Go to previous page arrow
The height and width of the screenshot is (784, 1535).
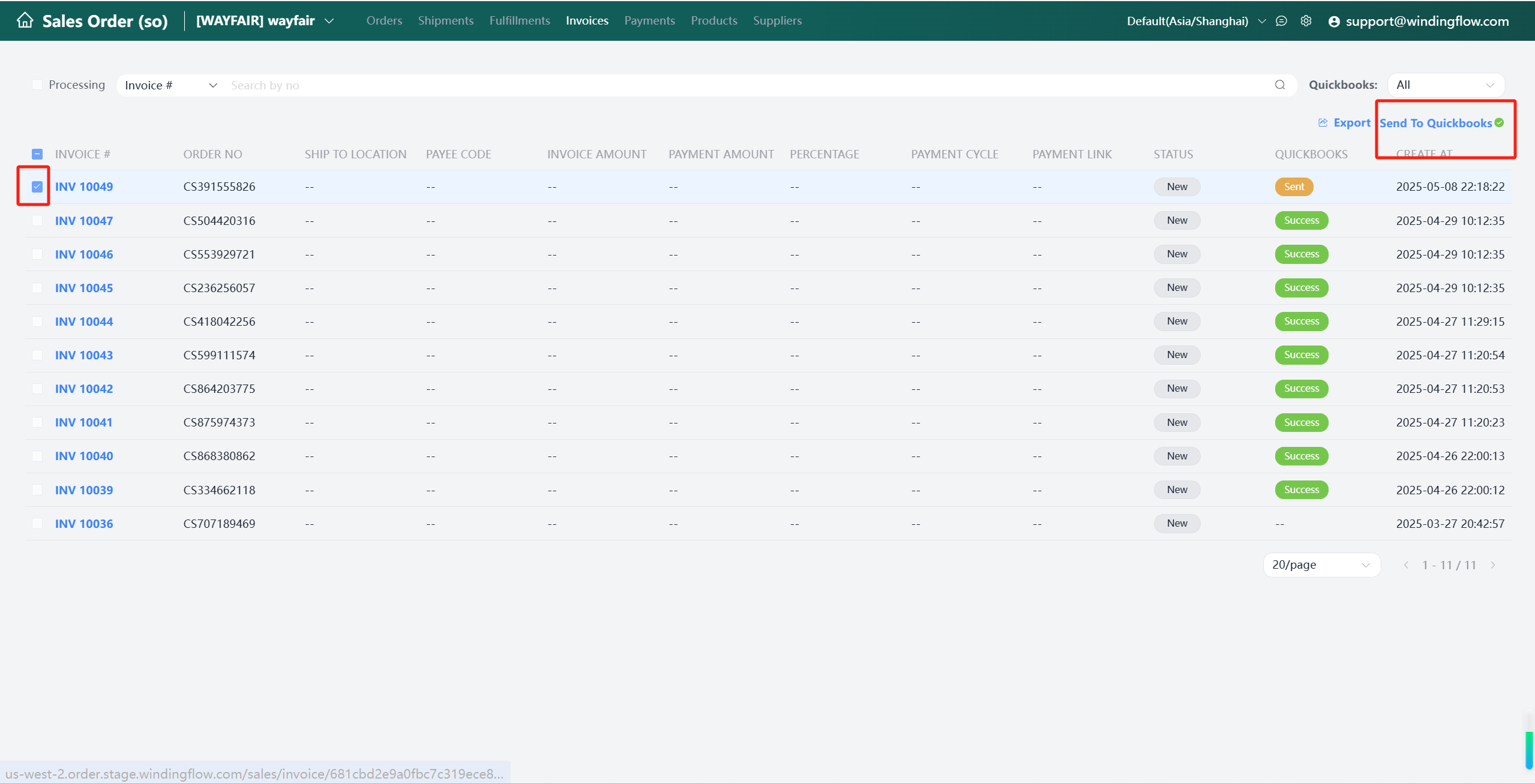1406,565
